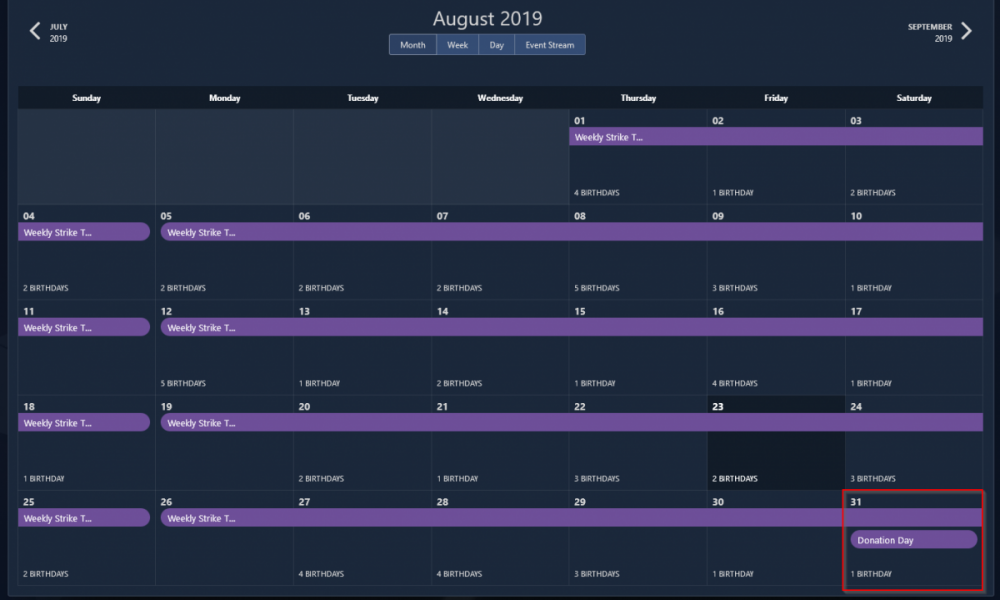Open Weekly Strike event on Sunday August 4
The image size is (1000, 600).
click(x=84, y=232)
